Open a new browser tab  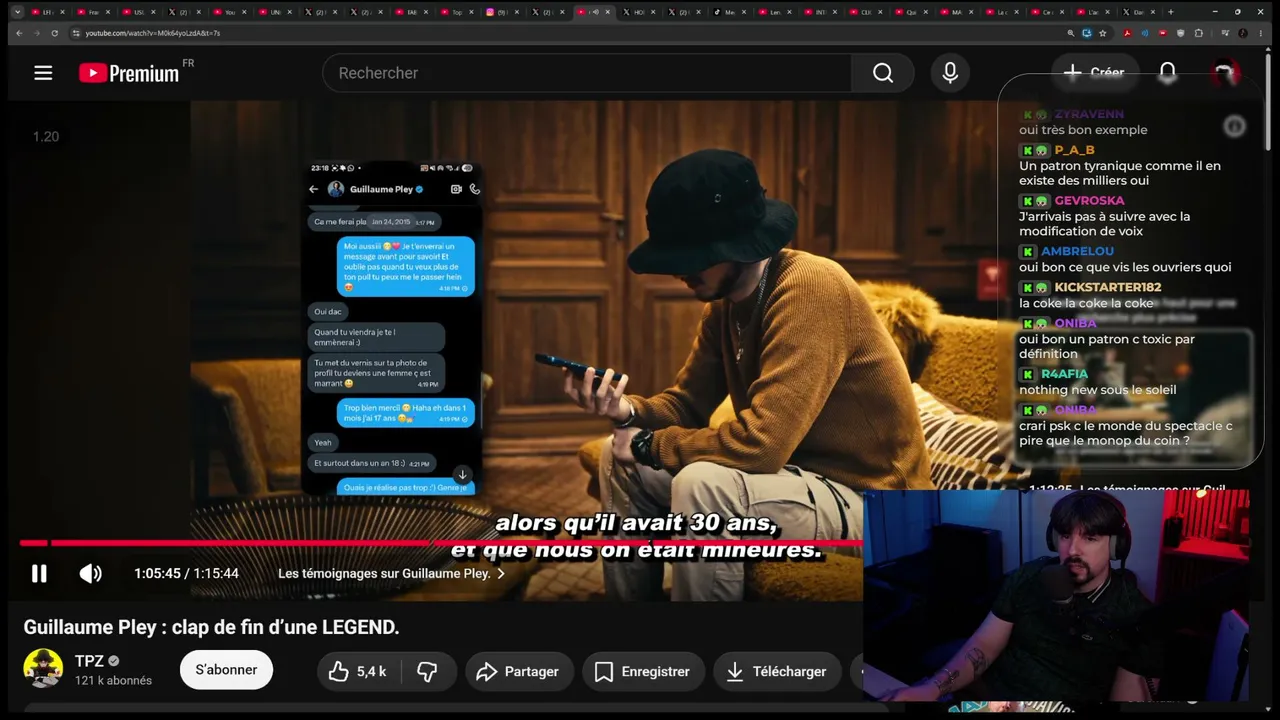[x=1171, y=12]
